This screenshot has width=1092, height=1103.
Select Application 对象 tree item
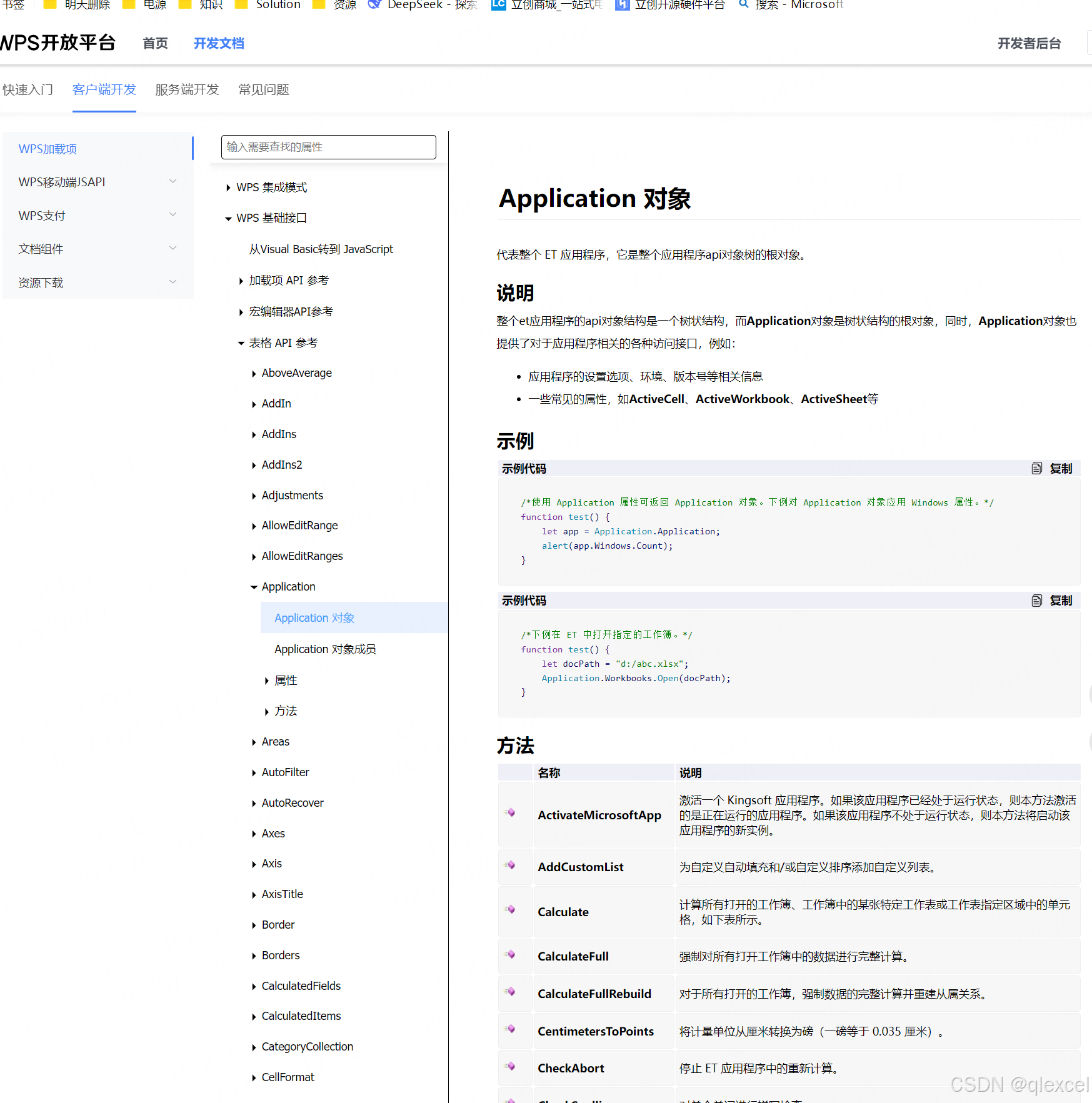[314, 617]
